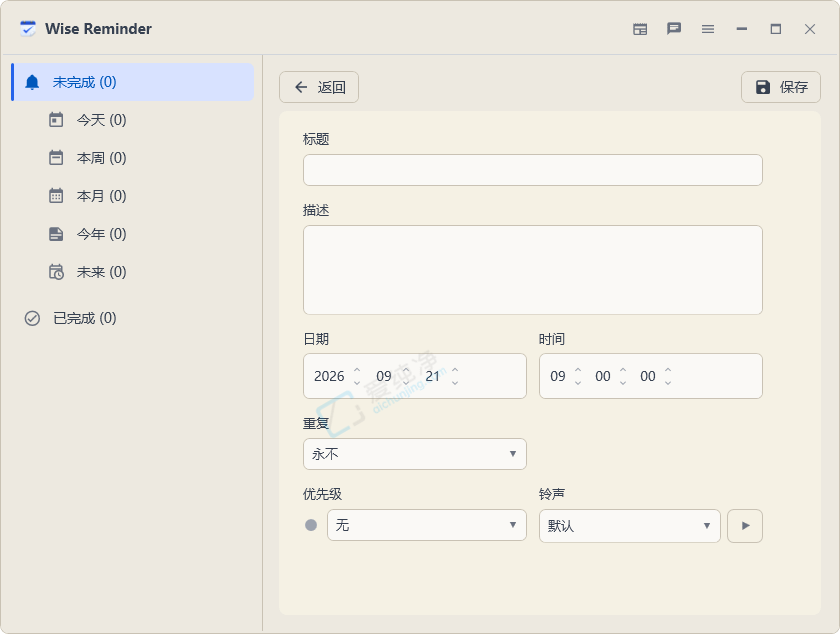840x634 pixels.
Task: Click the bell icon beside 未完成
Action: (x=32, y=82)
